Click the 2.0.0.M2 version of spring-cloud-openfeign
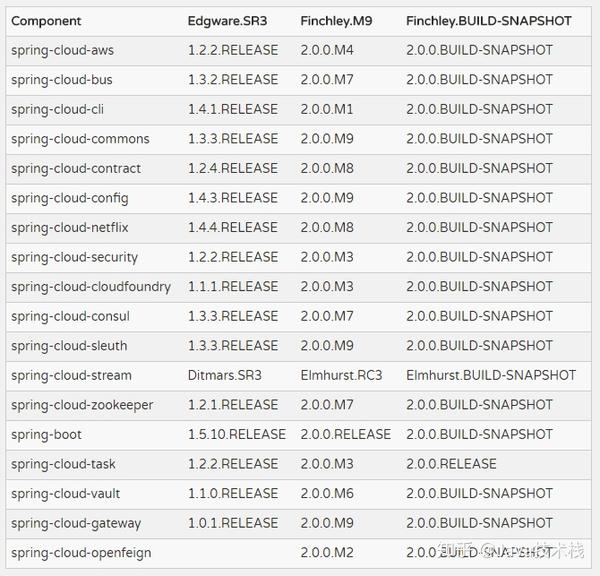This screenshot has width=600, height=576. click(327, 553)
